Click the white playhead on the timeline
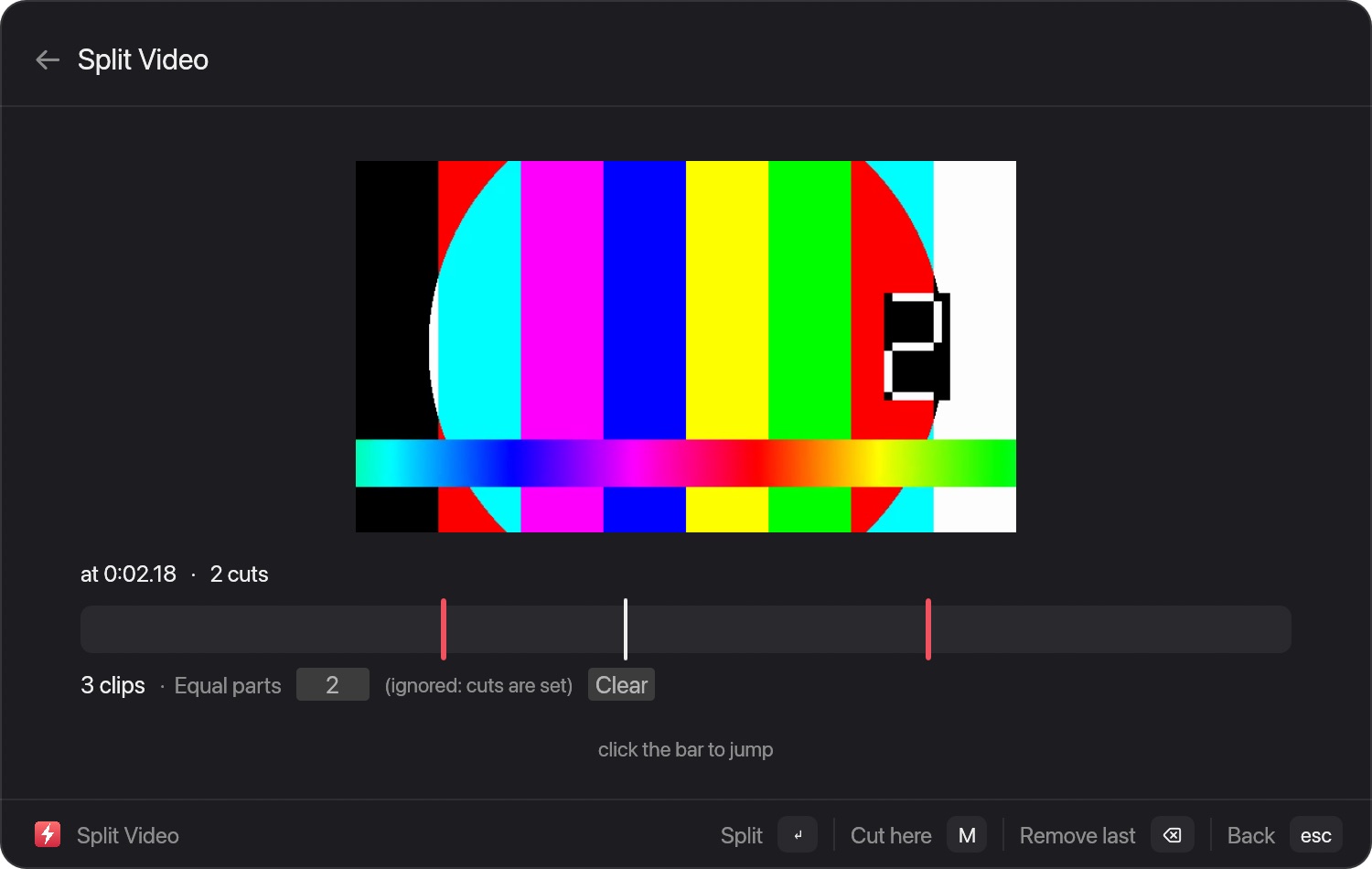This screenshot has width=1372, height=869. click(x=626, y=629)
